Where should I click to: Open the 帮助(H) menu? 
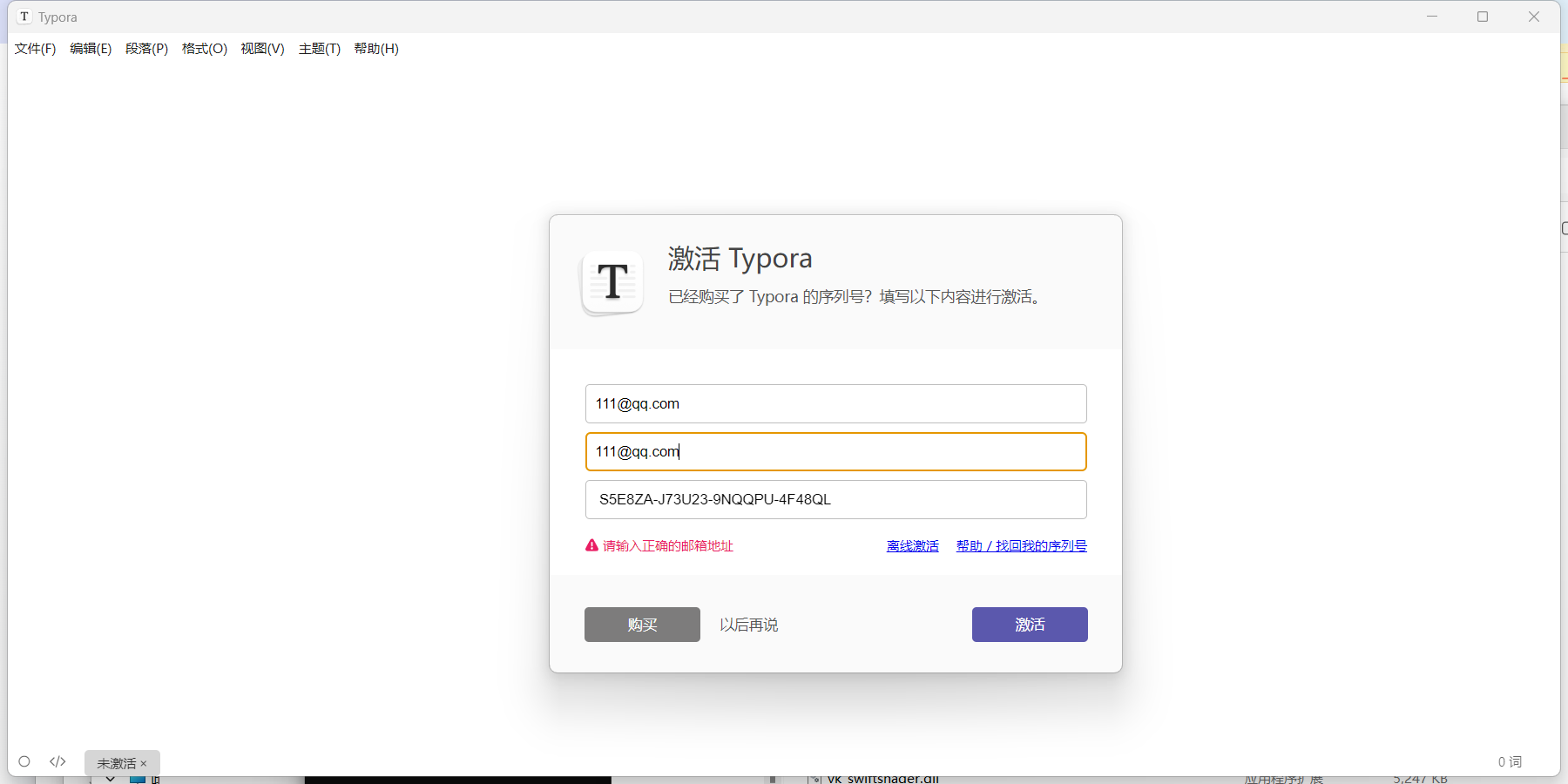[x=376, y=49]
